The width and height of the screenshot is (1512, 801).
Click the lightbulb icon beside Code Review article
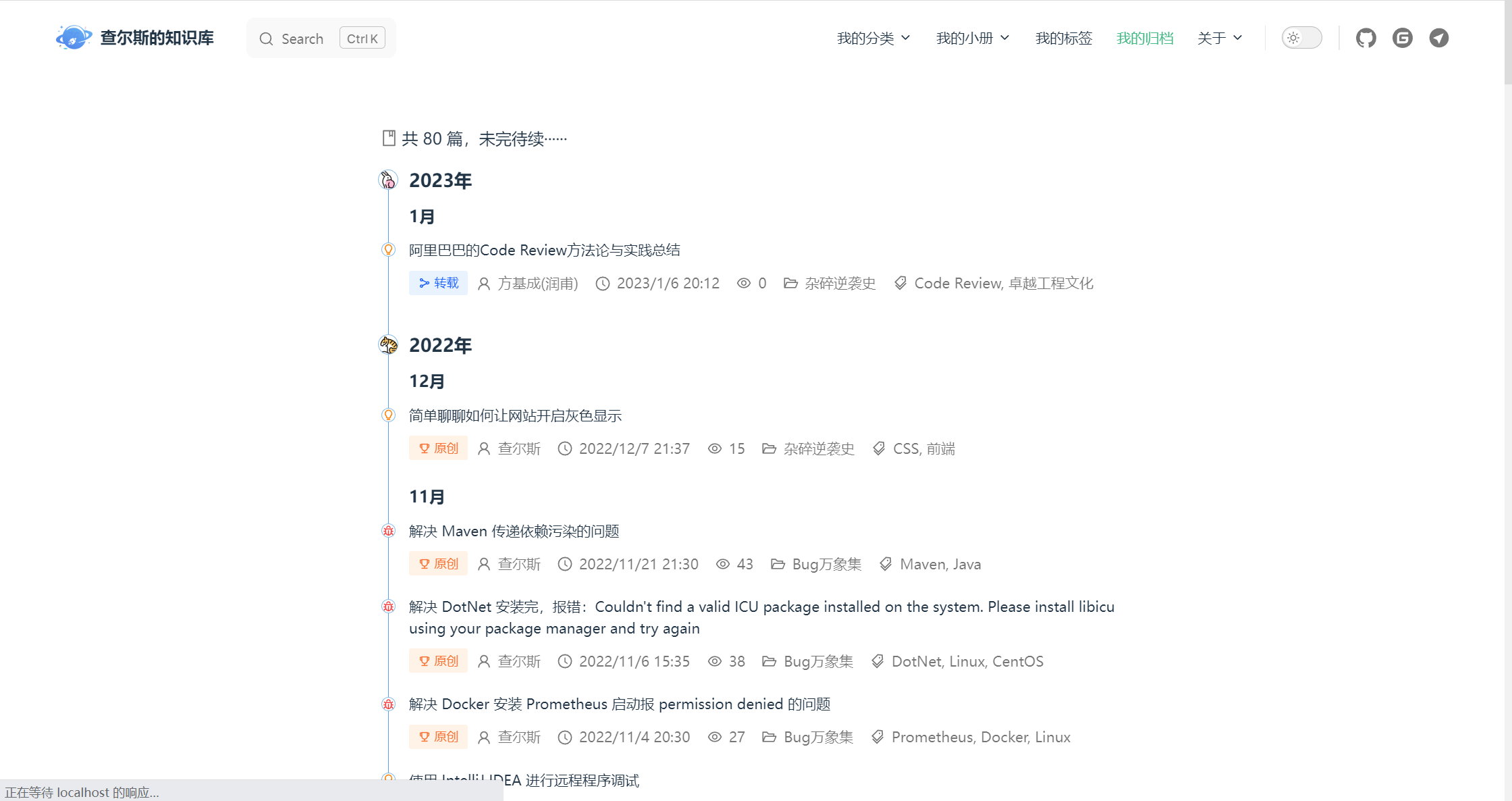[x=388, y=250]
